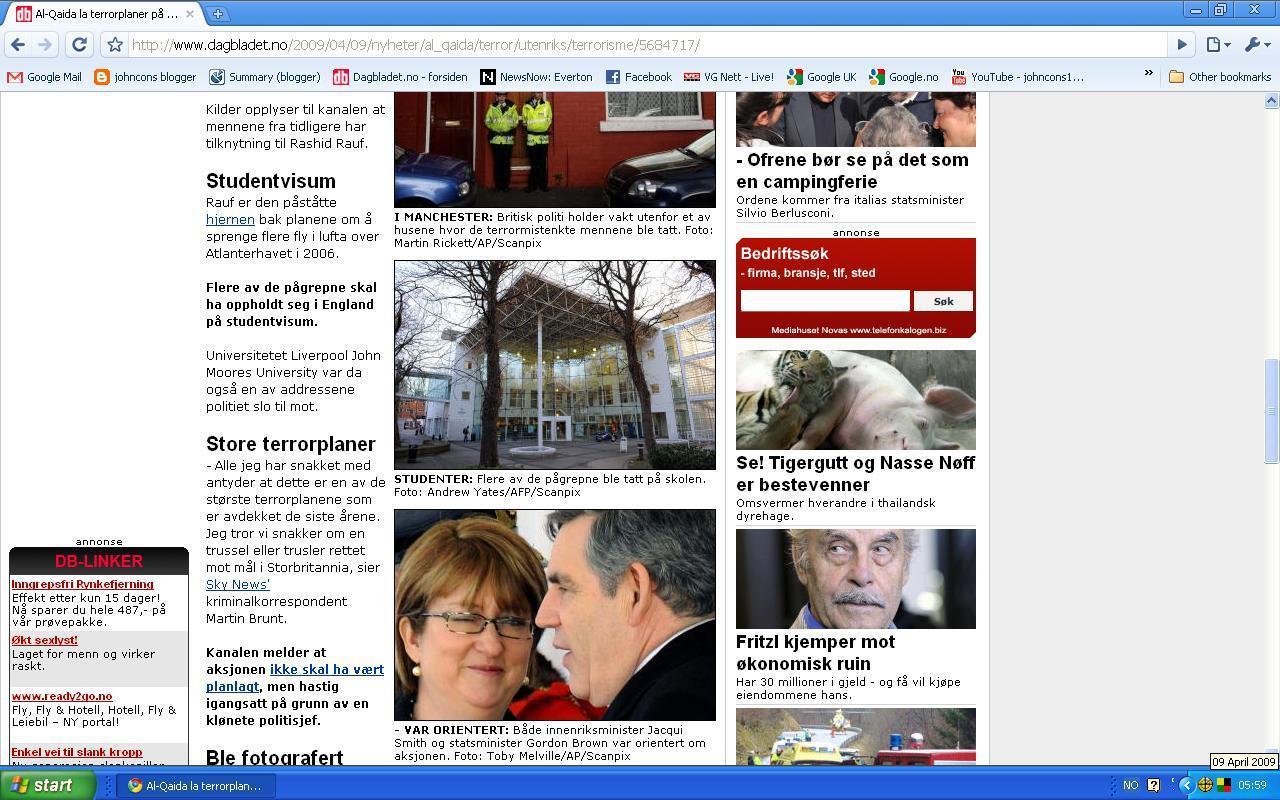Click the yellow crosshair tray icon
The width and height of the screenshot is (1280, 800).
point(1205,785)
